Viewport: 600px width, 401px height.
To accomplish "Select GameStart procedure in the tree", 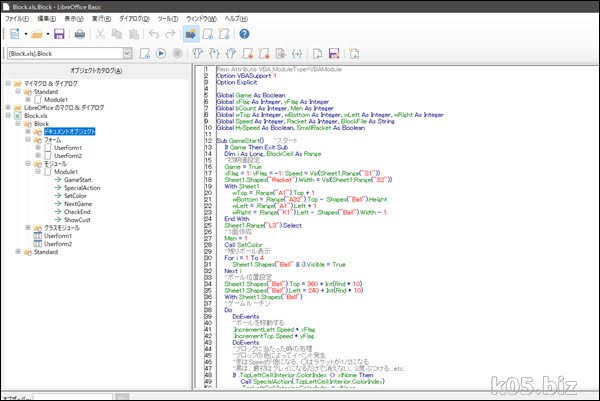I will coord(78,179).
